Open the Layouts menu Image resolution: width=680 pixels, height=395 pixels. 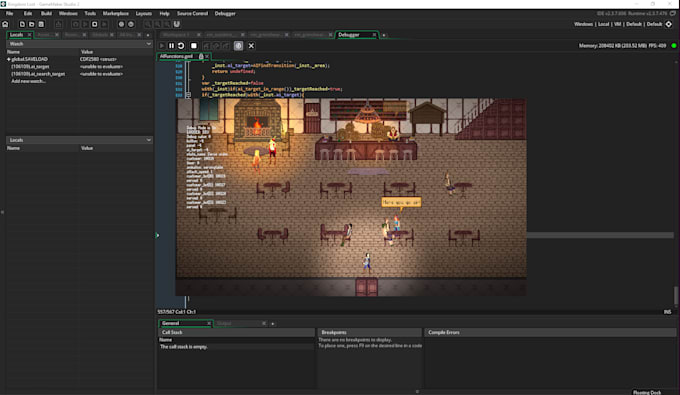click(x=144, y=13)
